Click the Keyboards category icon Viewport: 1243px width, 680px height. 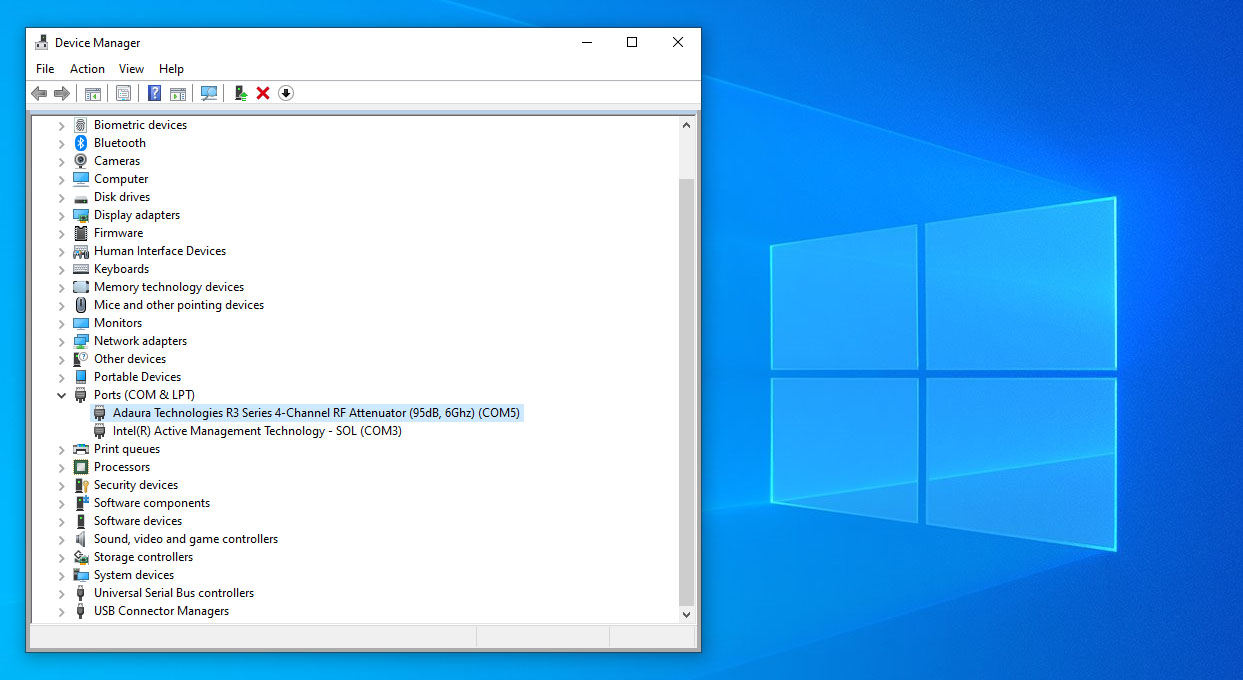(x=81, y=269)
